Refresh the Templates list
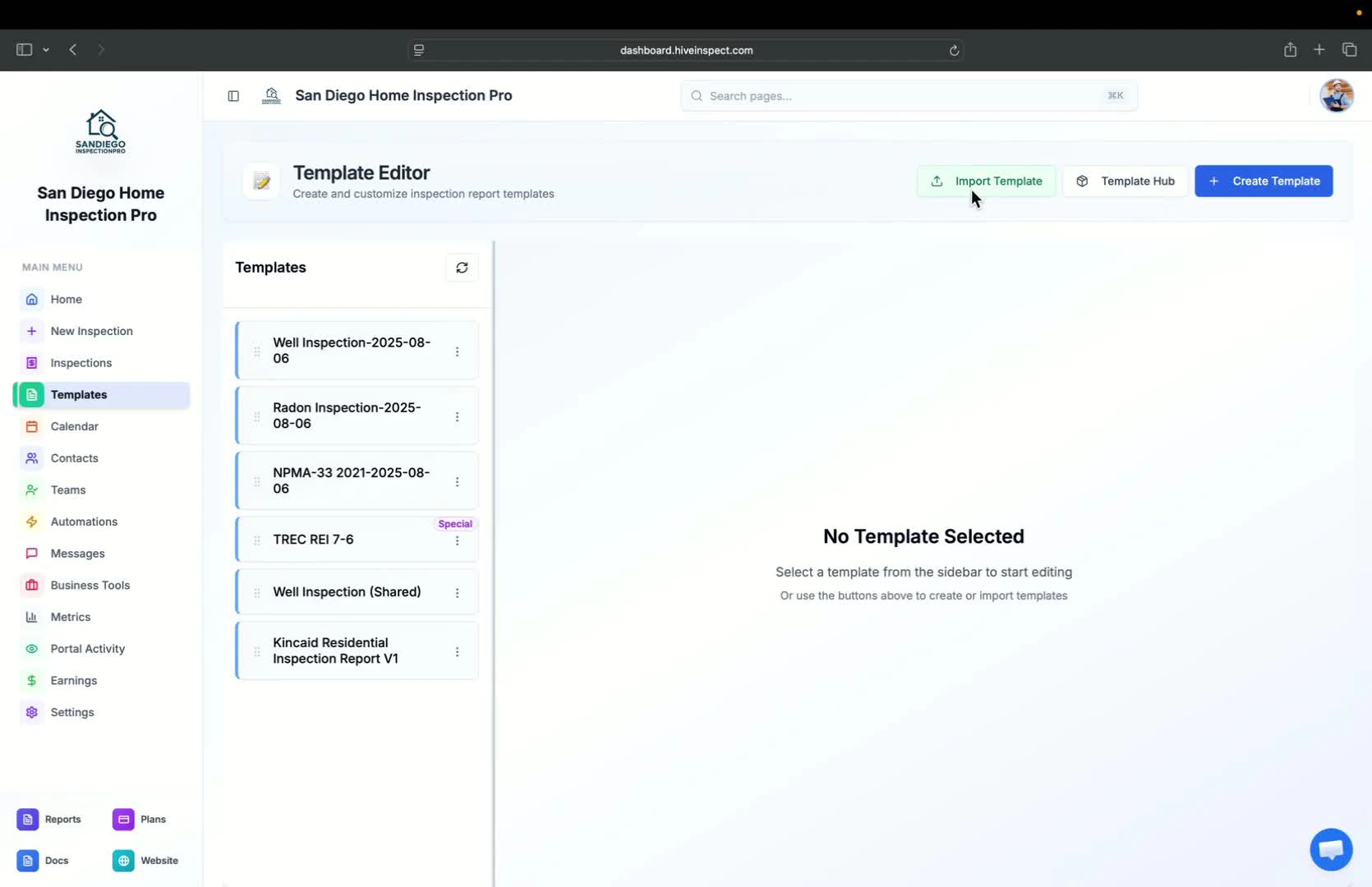This screenshot has height=887, width=1372. 462,268
